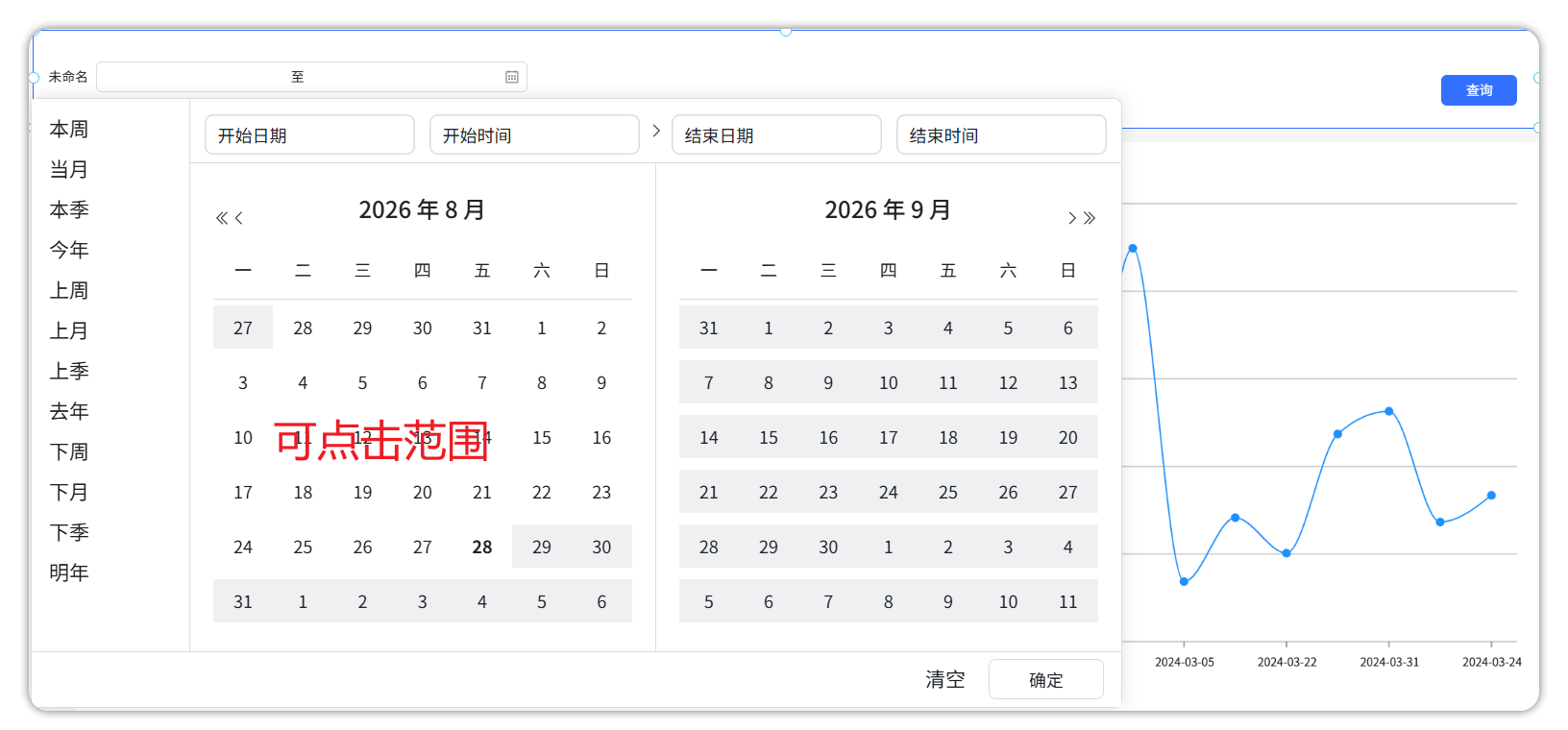Focus the 结束时间 input
Viewport: 1568px width, 730px height.
pos(1001,134)
